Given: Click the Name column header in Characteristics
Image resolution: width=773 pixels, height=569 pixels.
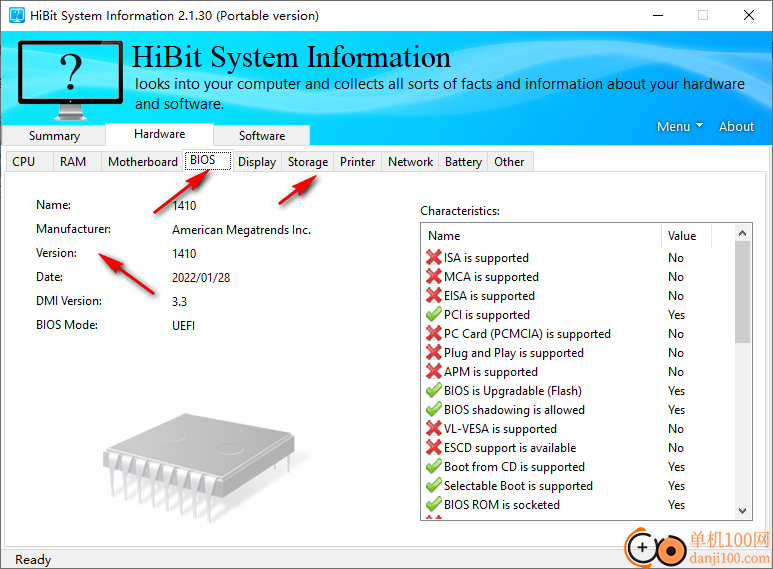Looking at the screenshot, I should (541, 236).
